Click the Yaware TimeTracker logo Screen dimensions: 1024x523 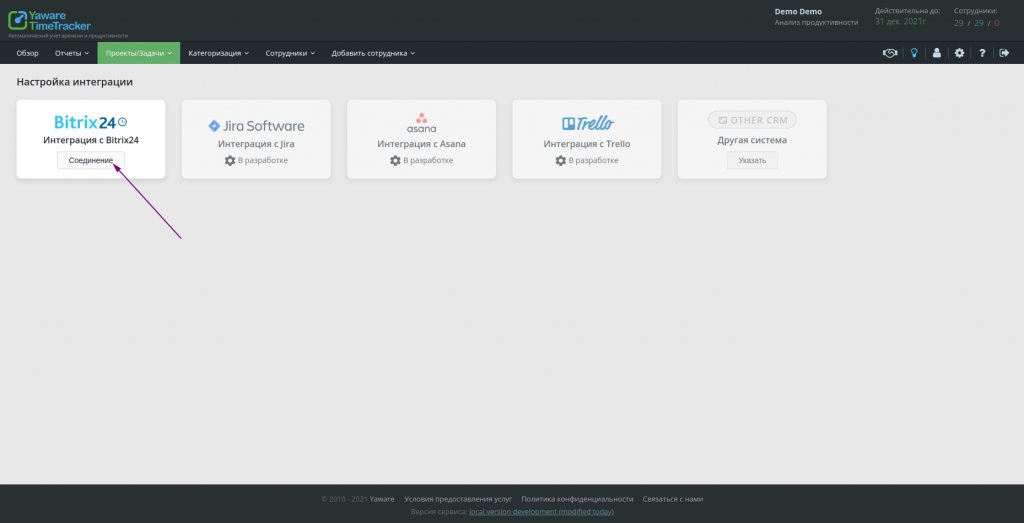pos(49,20)
